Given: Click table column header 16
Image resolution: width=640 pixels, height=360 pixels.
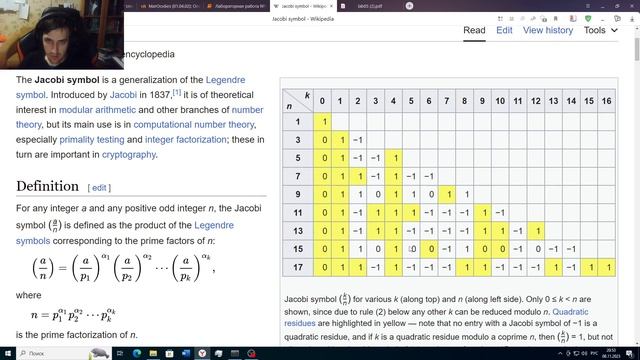Looking at the screenshot, I should tap(607, 101).
